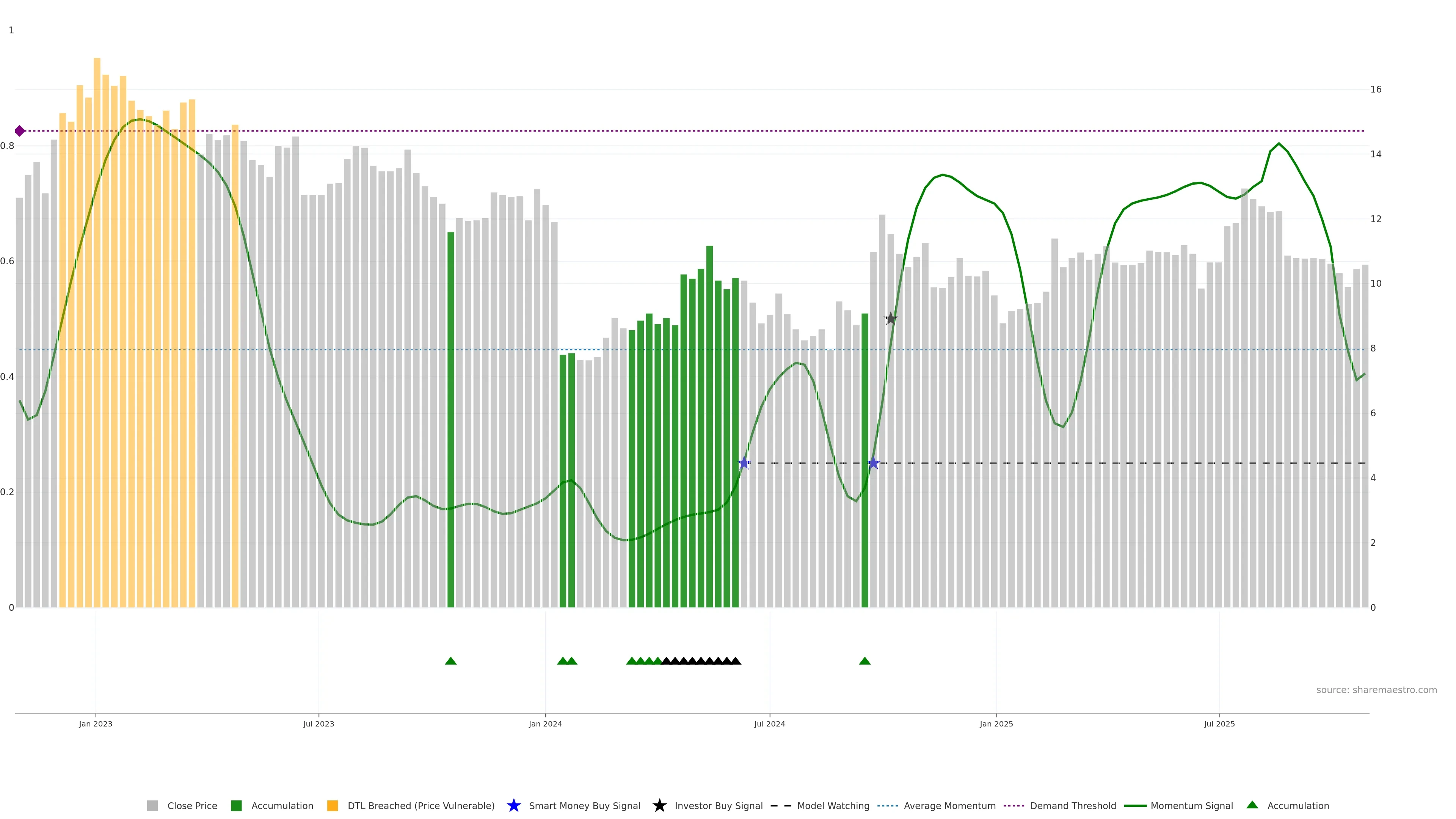Click the green Accumulation square swatch in legend
1456x819 pixels.
tap(236, 805)
